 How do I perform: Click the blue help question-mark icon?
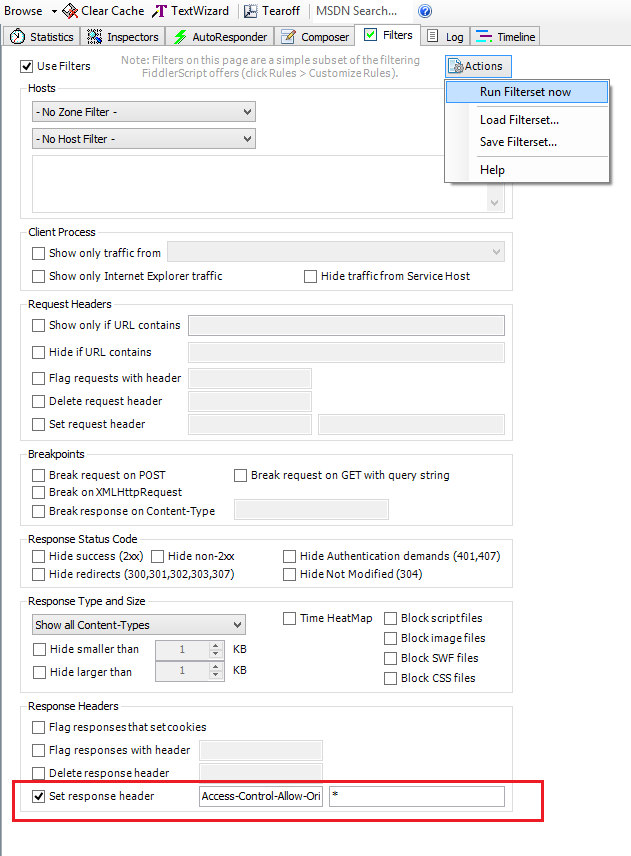pos(425,10)
